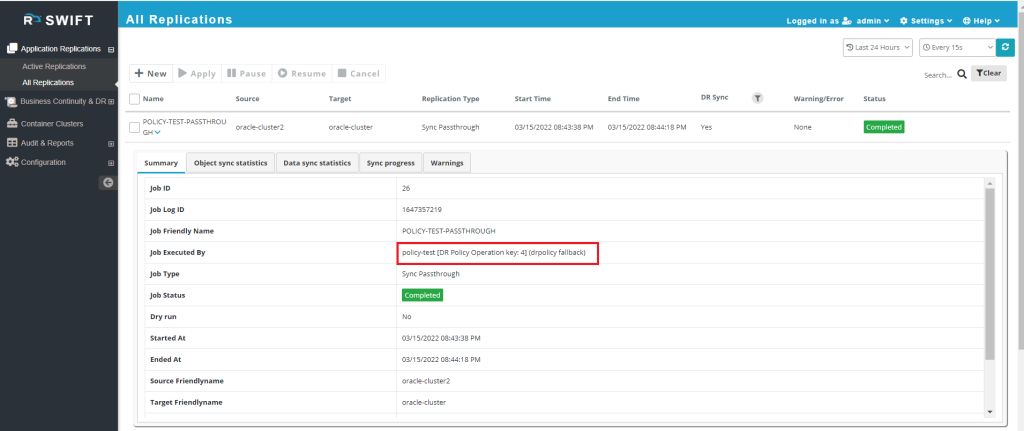The image size is (1024, 431).
Task: Click the Job Executed By policy-test value
Action: point(494,252)
